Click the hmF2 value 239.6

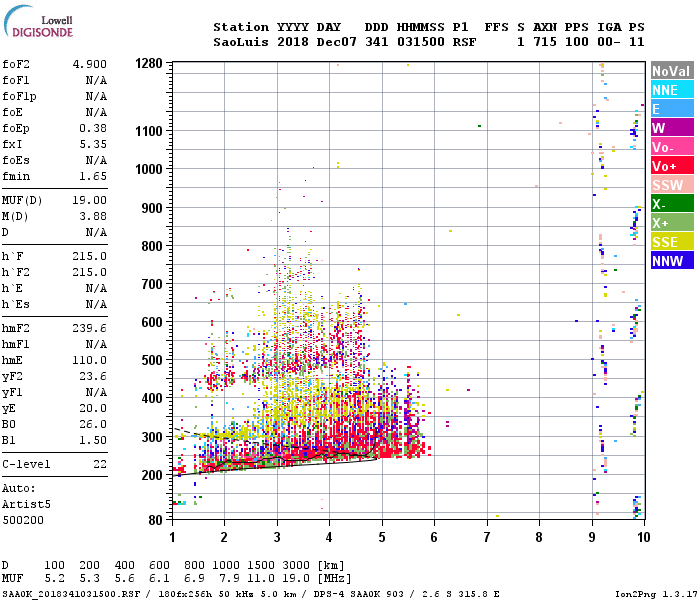tap(90, 329)
